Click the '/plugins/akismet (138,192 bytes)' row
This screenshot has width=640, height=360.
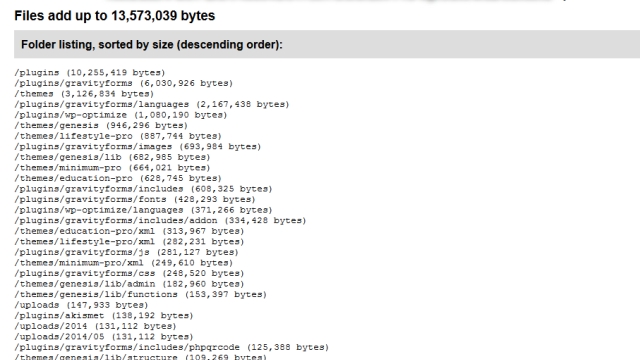104,316
